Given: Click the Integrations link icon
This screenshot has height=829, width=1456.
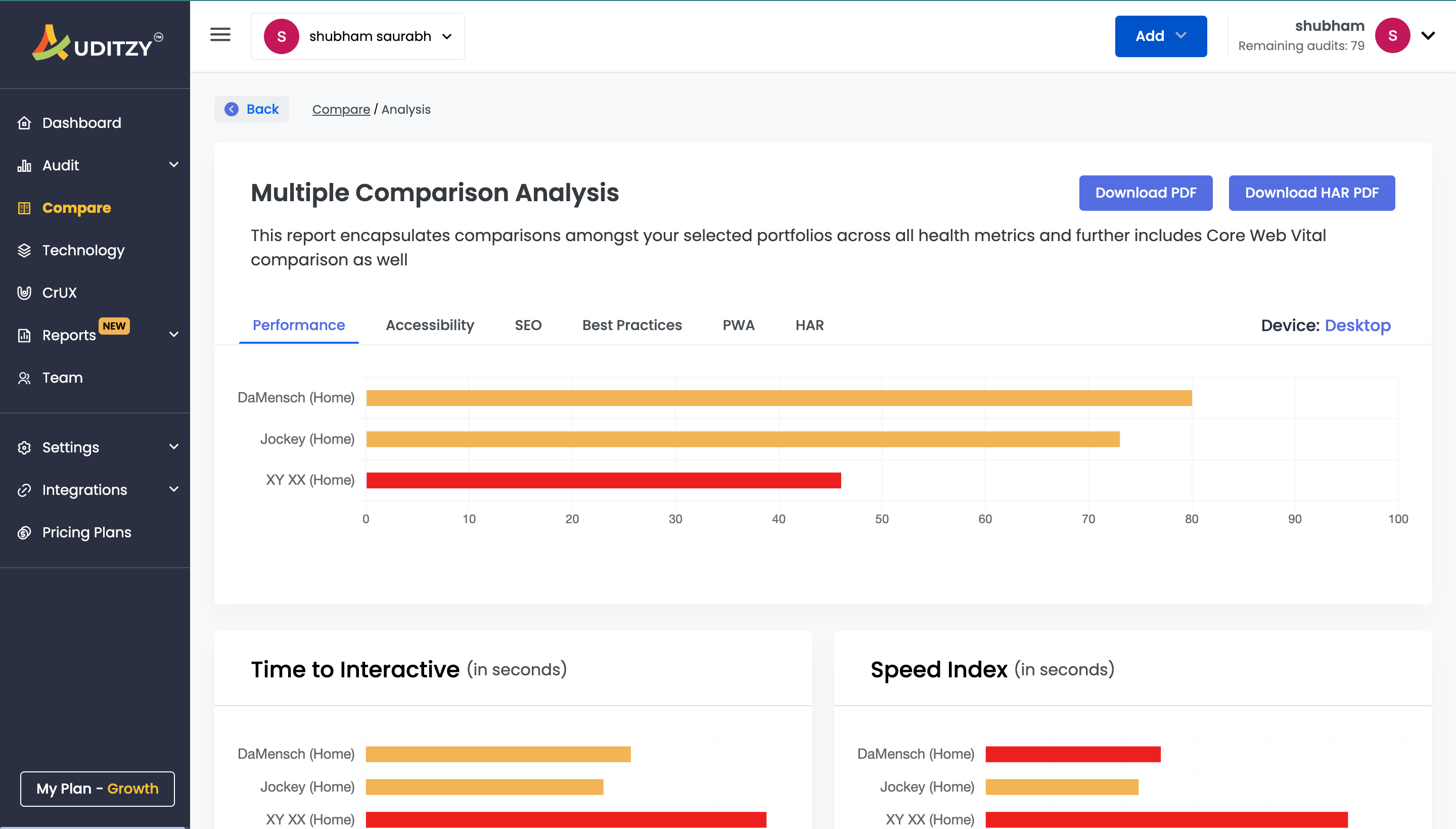Looking at the screenshot, I should (x=24, y=490).
